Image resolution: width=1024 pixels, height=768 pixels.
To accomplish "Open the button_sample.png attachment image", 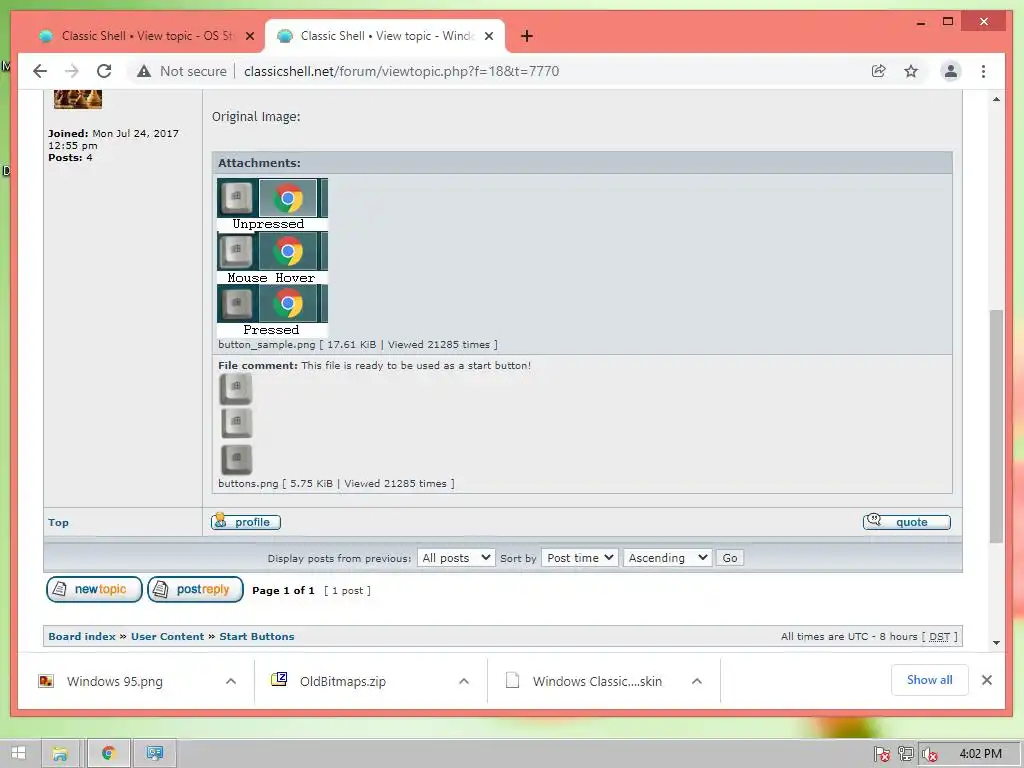I will point(272,258).
